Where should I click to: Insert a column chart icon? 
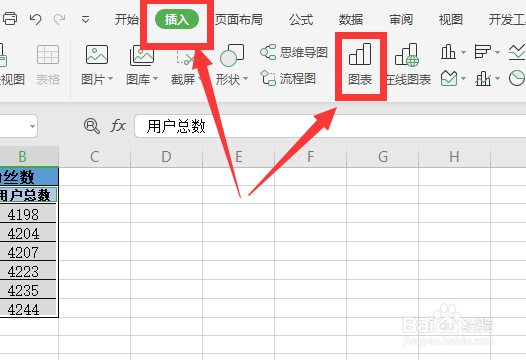449,52
